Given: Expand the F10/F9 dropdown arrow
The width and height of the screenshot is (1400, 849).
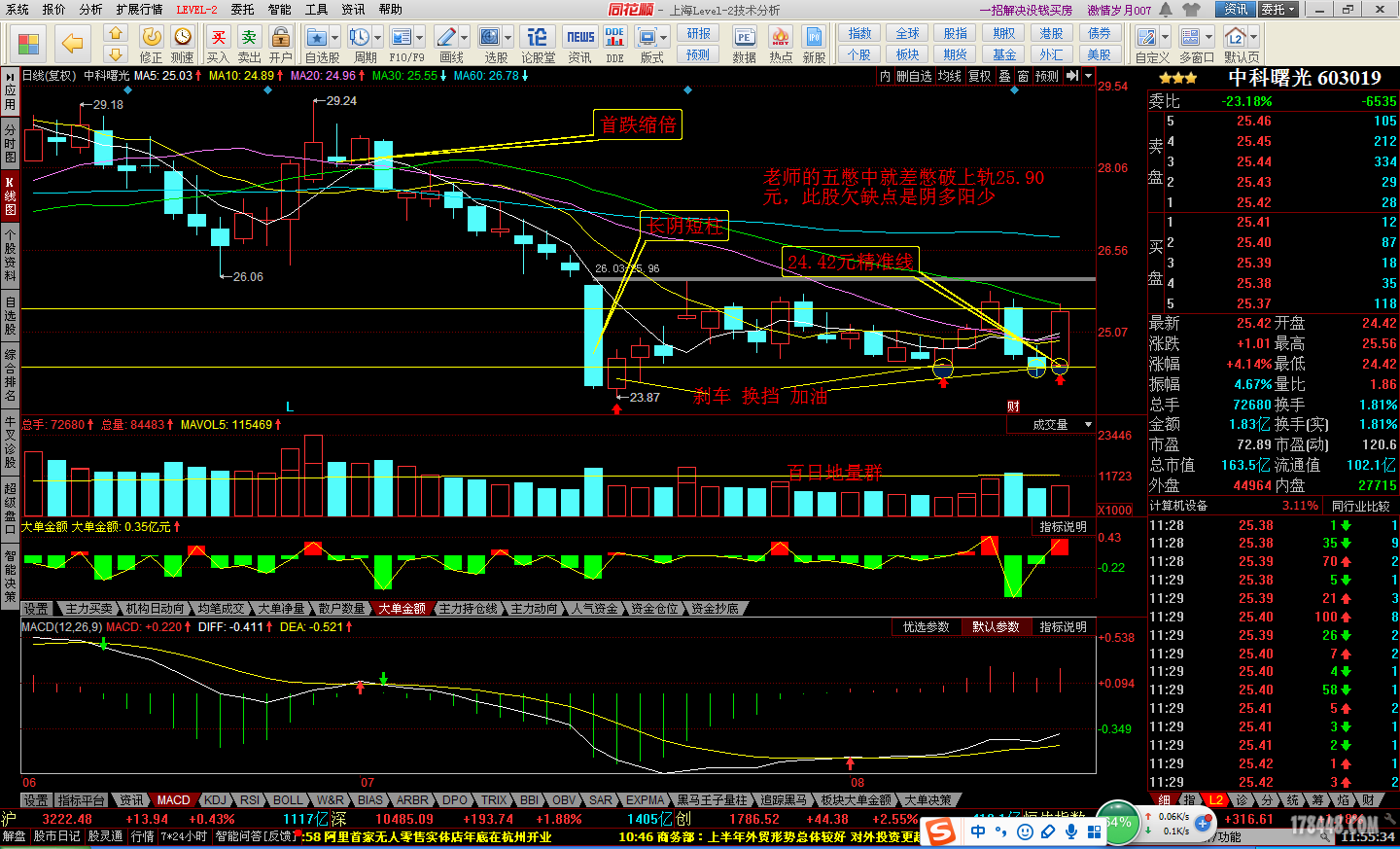Looking at the screenshot, I should pyautogui.click(x=420, y=38).
